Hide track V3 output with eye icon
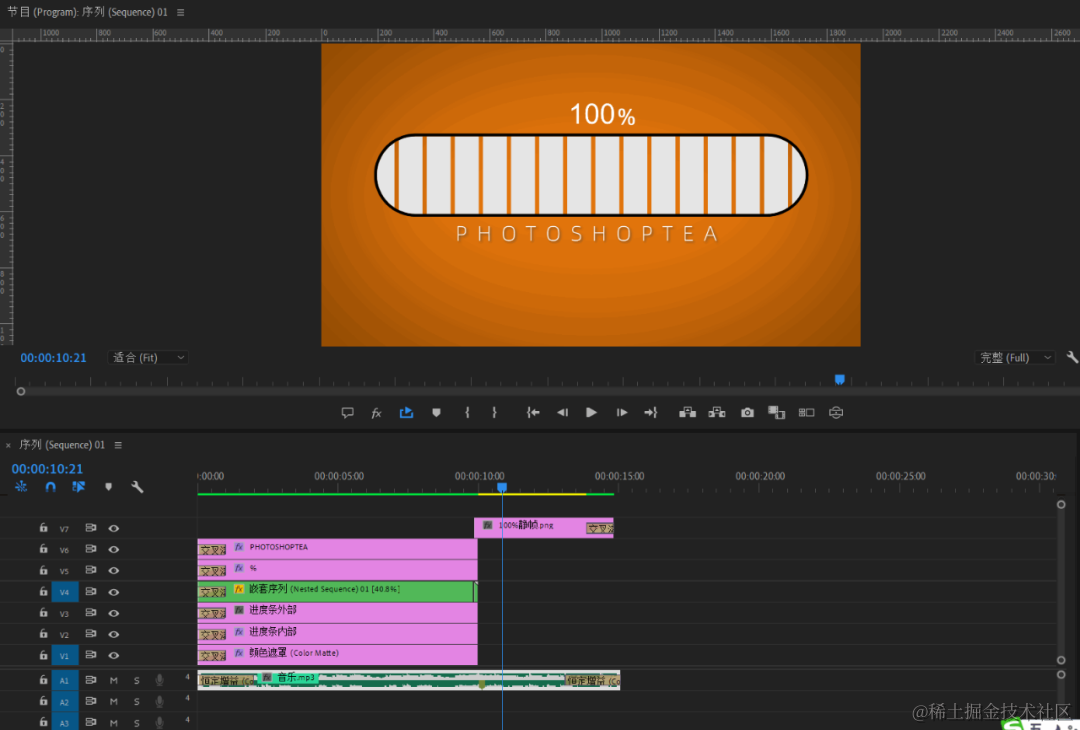1080x730 pixels. 114,613
